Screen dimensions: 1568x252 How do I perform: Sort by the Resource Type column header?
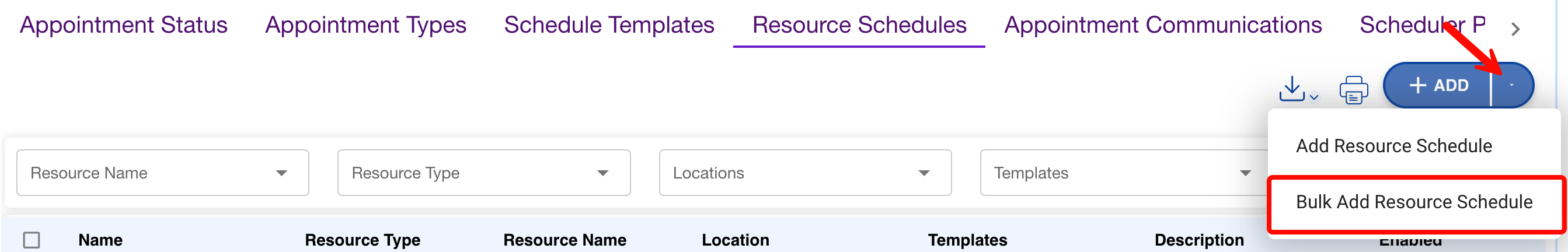tap(362, 240)
